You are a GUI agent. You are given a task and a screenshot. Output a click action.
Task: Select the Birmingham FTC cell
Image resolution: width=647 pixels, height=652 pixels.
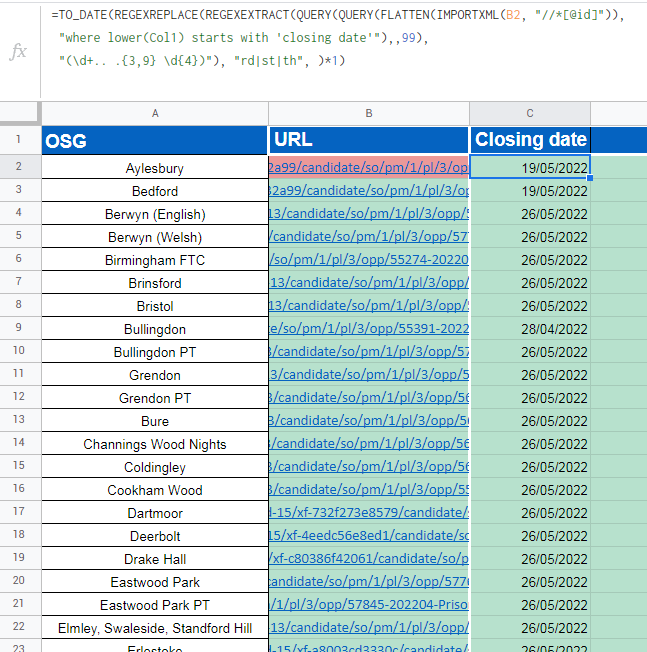(155, 260)
